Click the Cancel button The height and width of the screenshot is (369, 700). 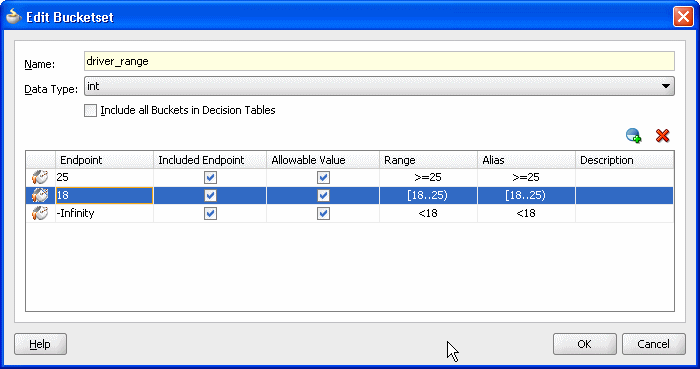pyautogui.click(x=654, y=344)
